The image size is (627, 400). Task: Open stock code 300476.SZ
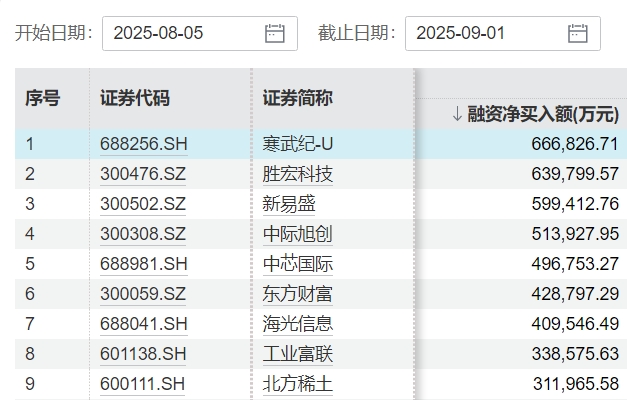click(x=143, y=174)
